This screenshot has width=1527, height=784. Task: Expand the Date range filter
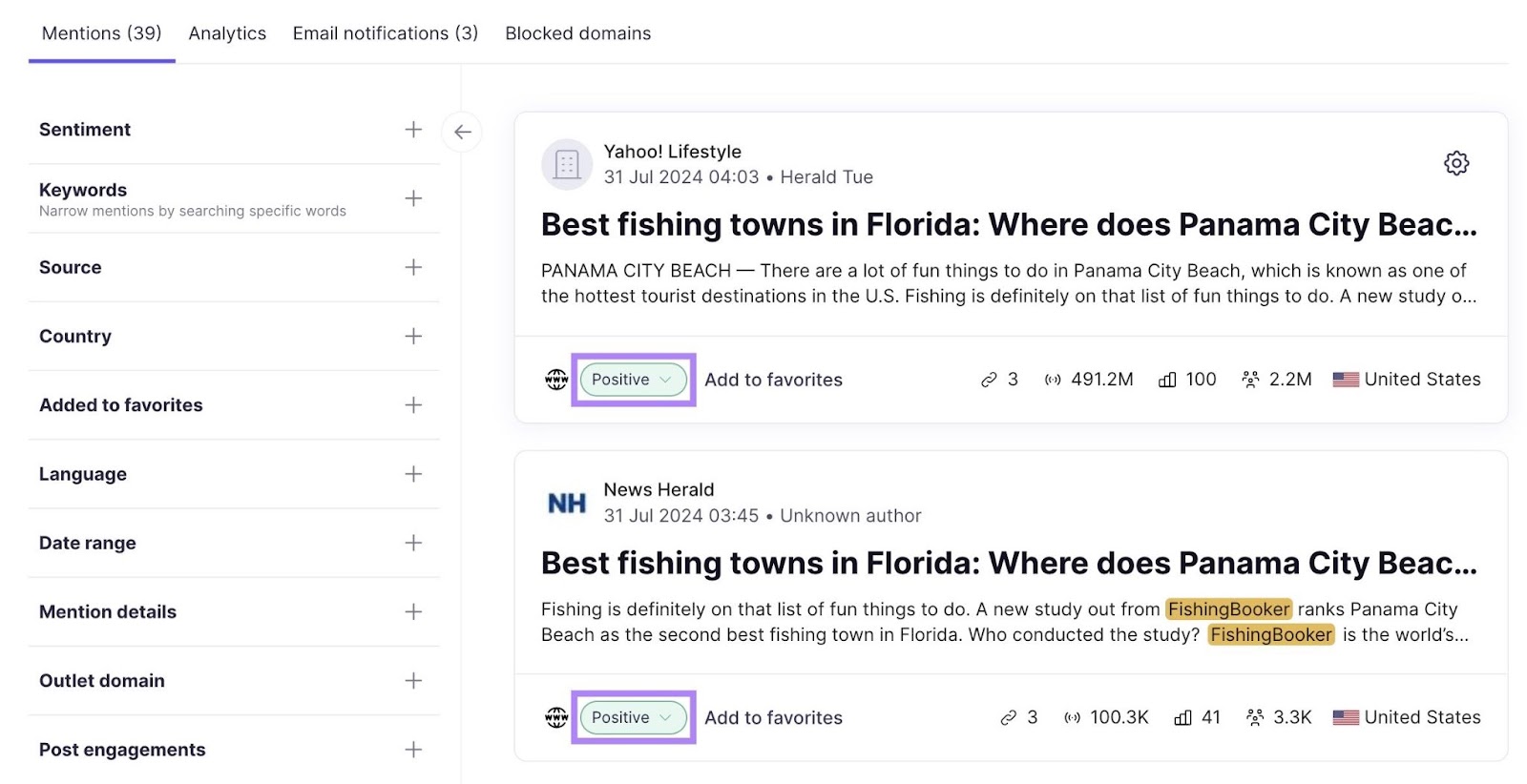(412, 543)
